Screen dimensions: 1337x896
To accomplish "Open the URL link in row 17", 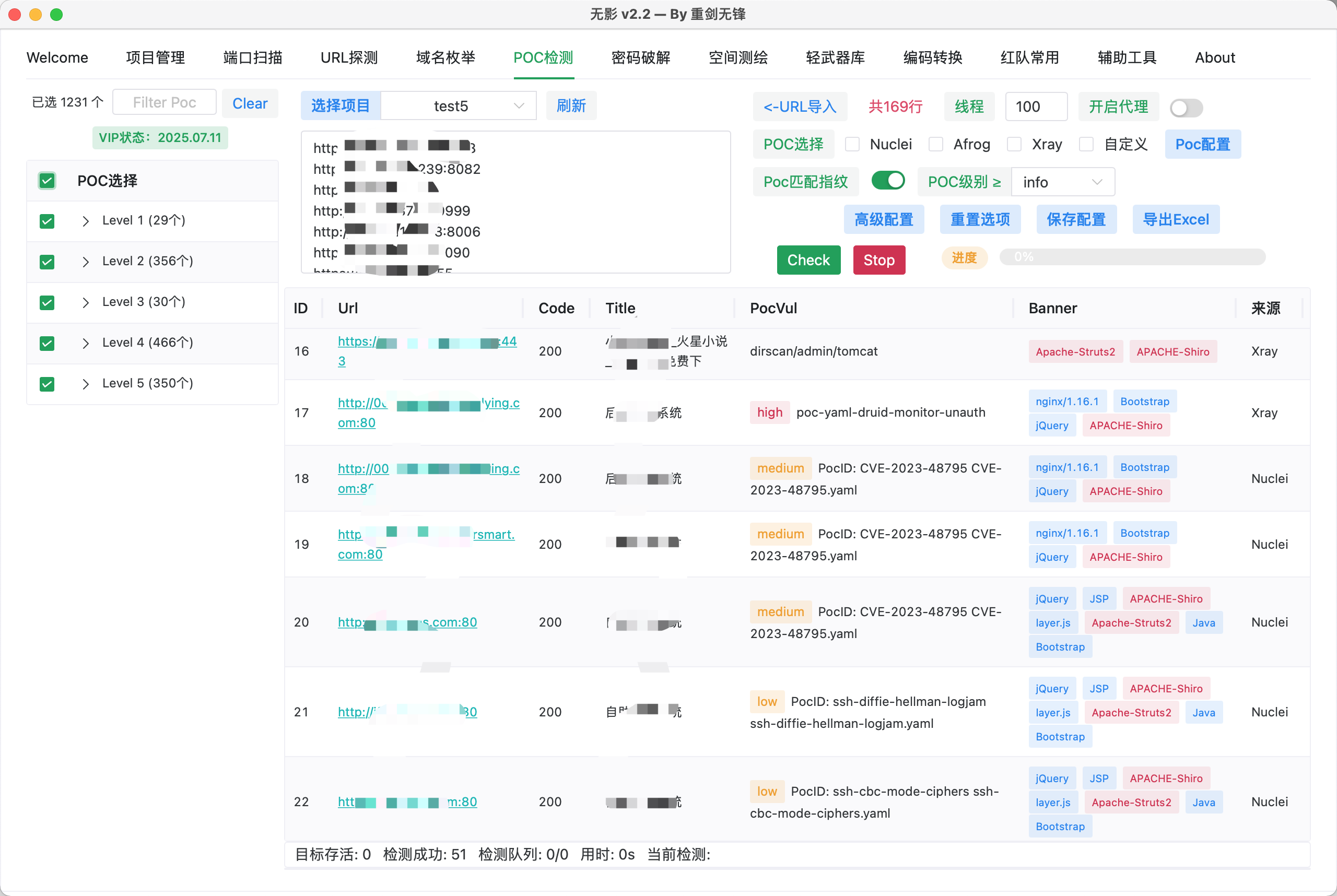I will 429,412.
